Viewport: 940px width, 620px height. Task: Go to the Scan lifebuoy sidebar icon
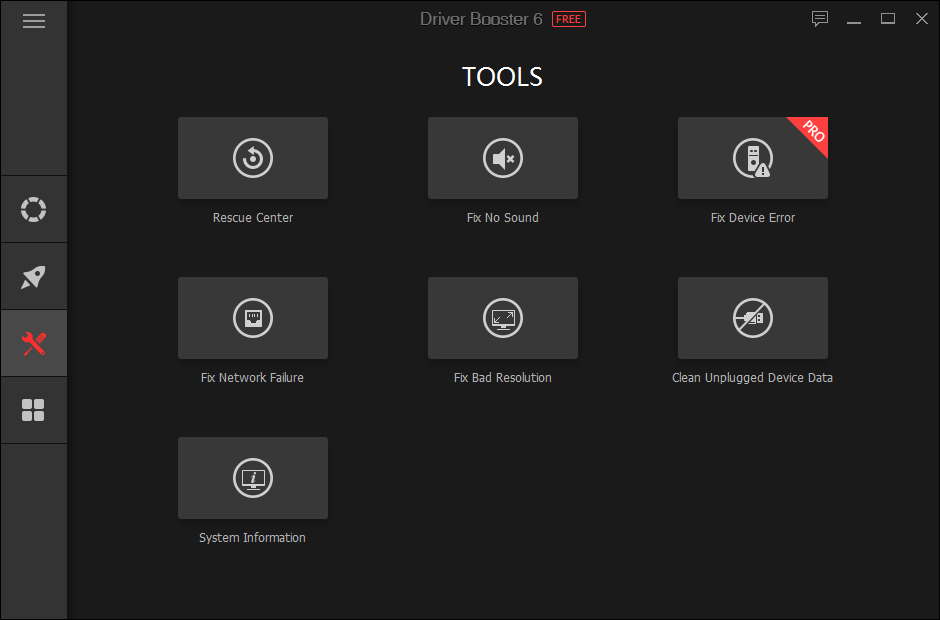(x=34, y=210)
